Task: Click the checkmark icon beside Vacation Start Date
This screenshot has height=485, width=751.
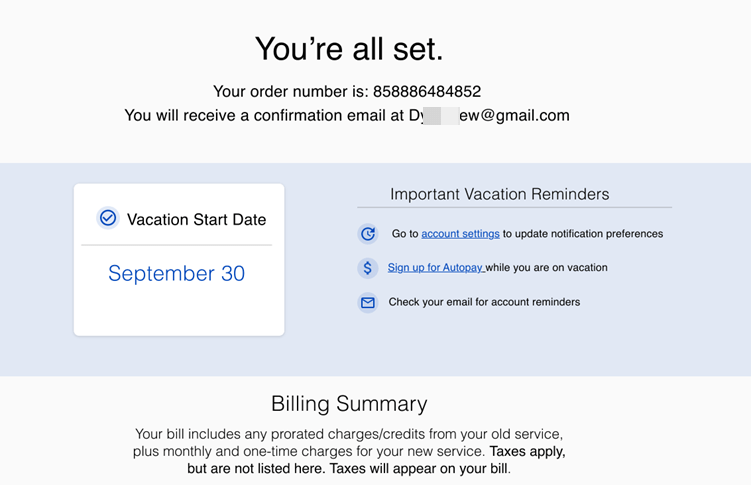Action: [x=108, y=218]
